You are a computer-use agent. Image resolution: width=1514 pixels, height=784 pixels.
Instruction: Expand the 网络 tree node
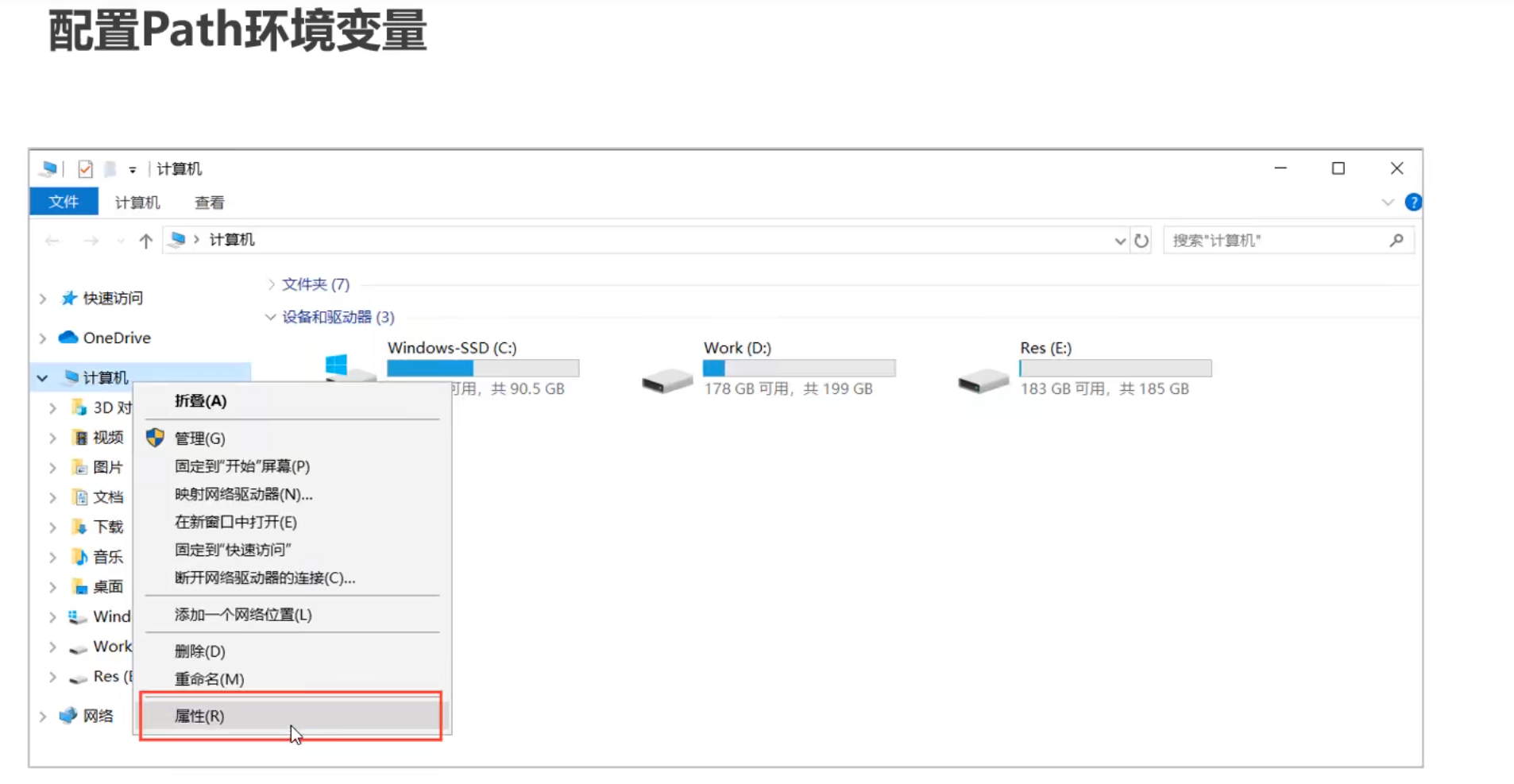(43, 716)
